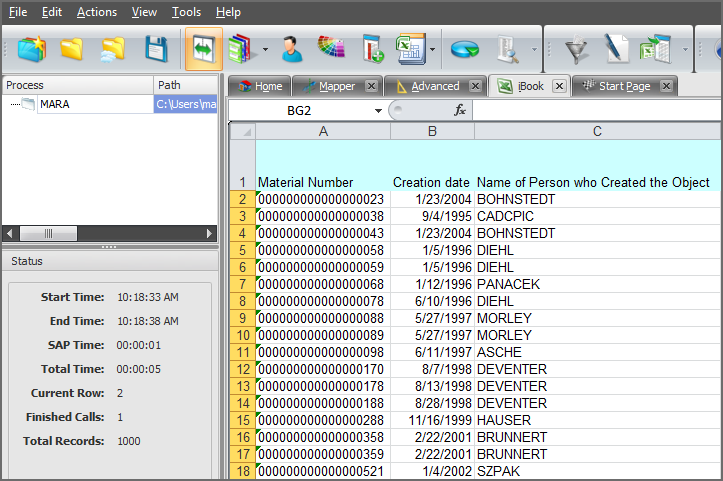Viewport: 723px width, 481px height.
Task: Click column C header
Action: [596, 131]
